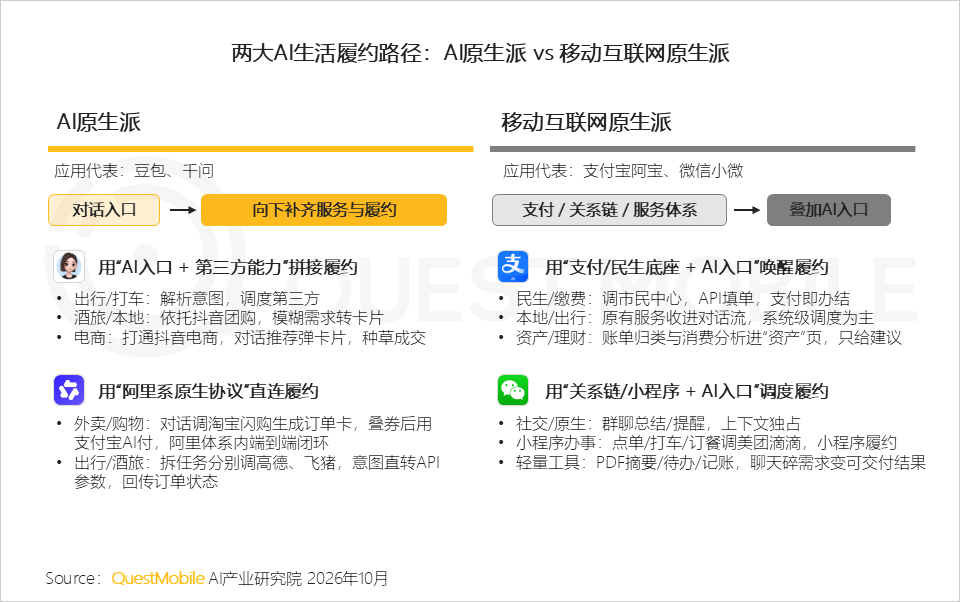Click the blue Alipay icon
Viewport: 960px width, 602px height.
tap(513, 266)
